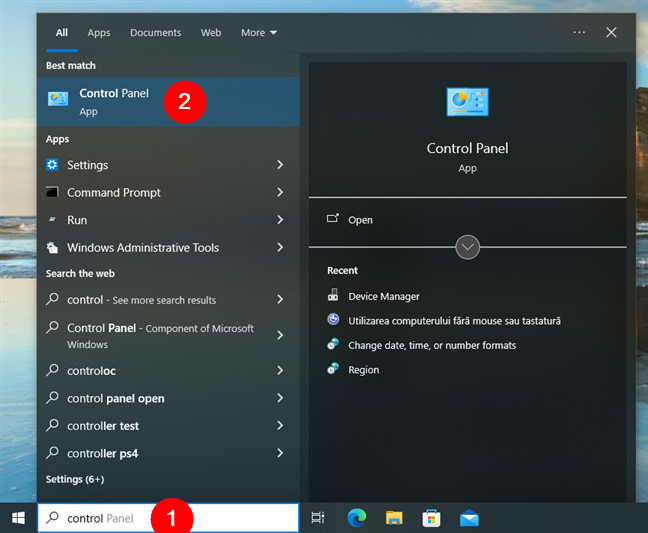The width and height of the screenshot is (648, 533).
Task: Click the Change date, time formats globe icon
Action: (x=333, y=344)
